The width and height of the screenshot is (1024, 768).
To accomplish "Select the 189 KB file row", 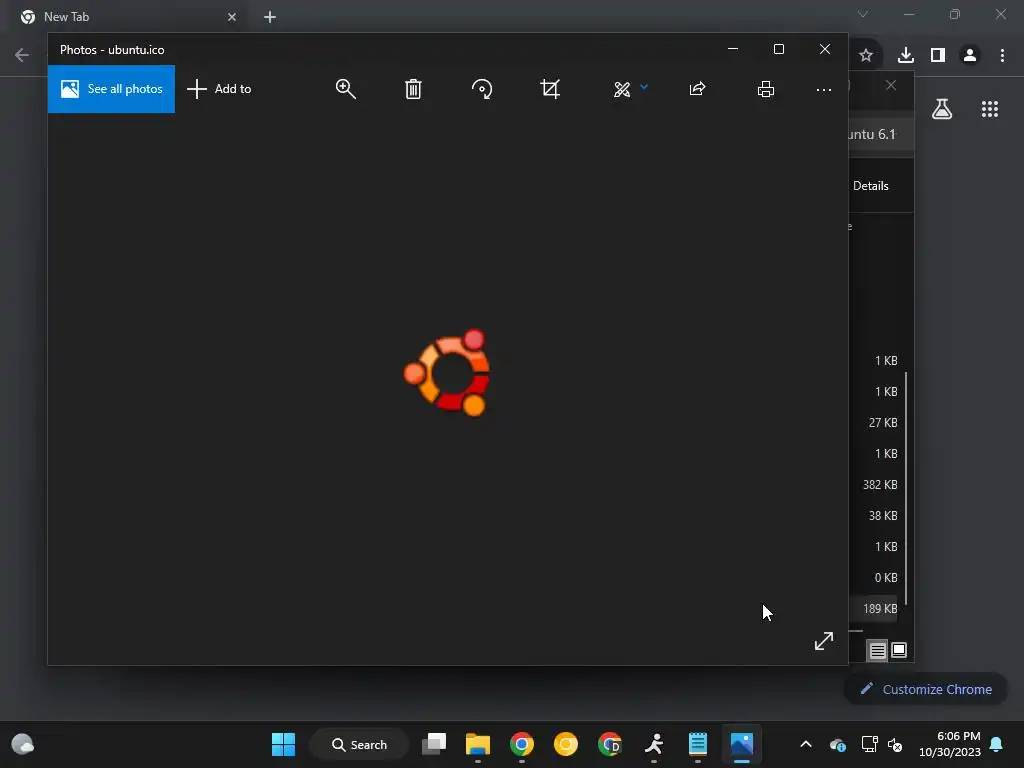I will coord(873,609).
